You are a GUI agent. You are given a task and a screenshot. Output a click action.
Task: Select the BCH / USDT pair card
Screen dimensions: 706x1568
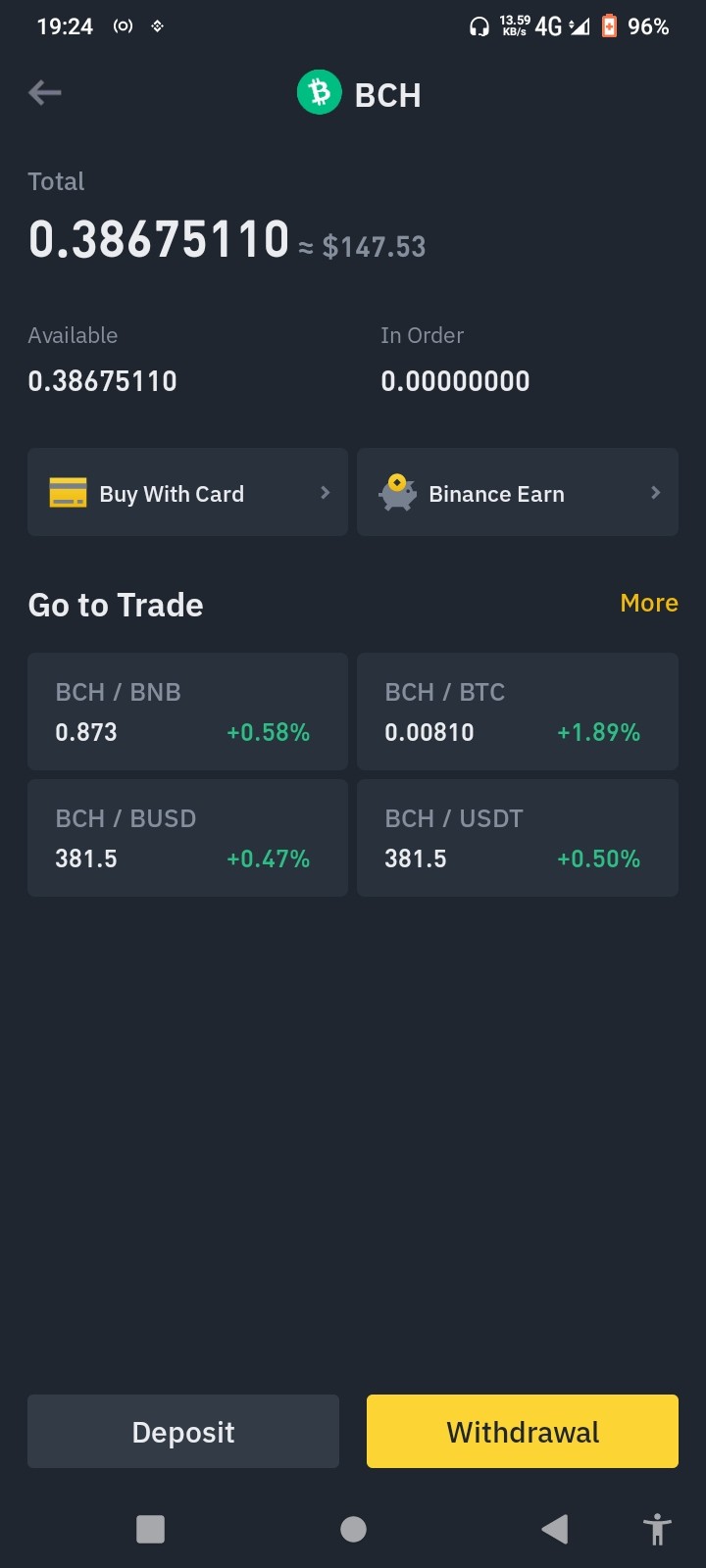[x=518, y=838]
